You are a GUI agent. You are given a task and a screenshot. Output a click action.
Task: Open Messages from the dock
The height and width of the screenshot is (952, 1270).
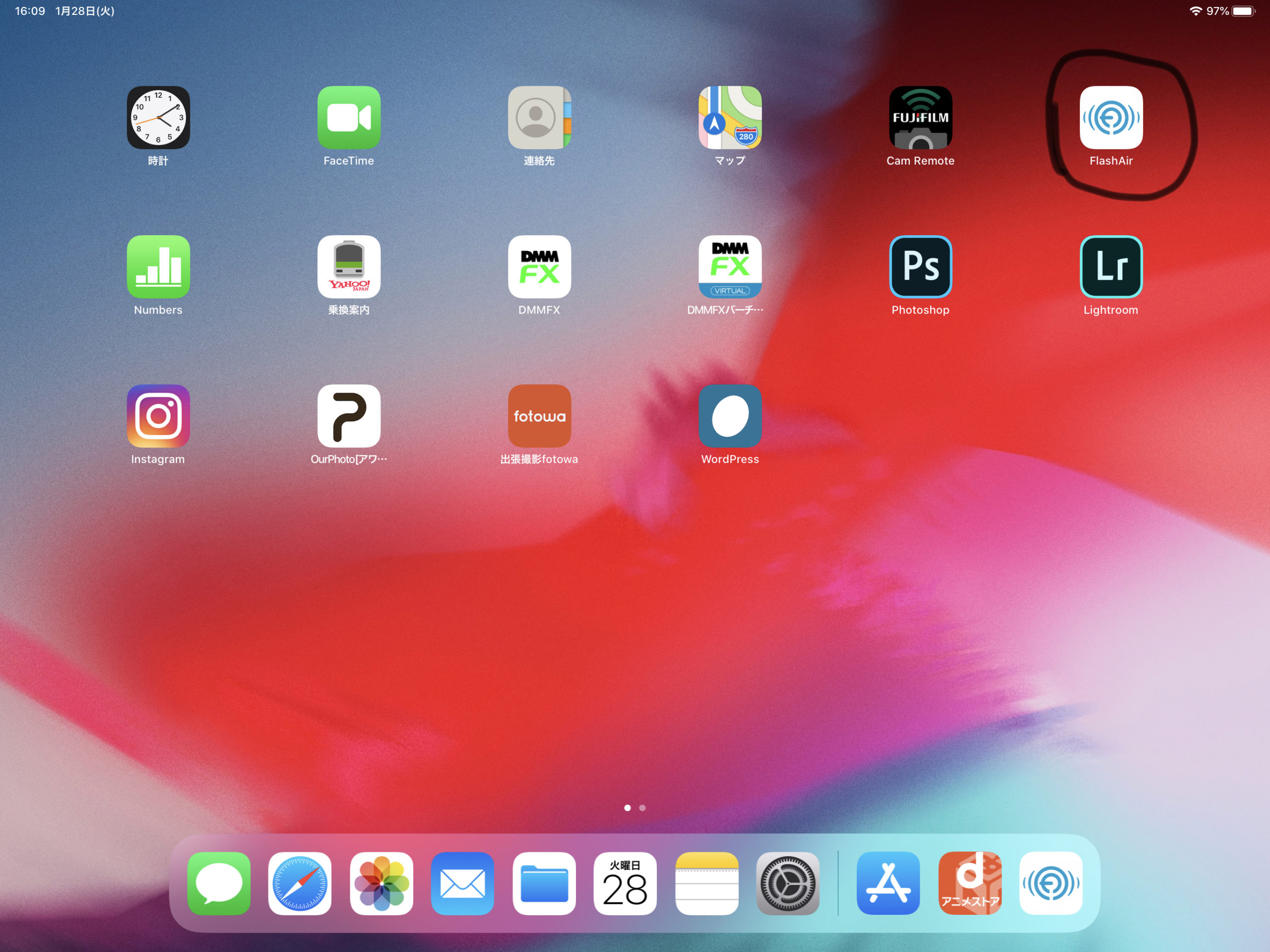pos(219,884)
